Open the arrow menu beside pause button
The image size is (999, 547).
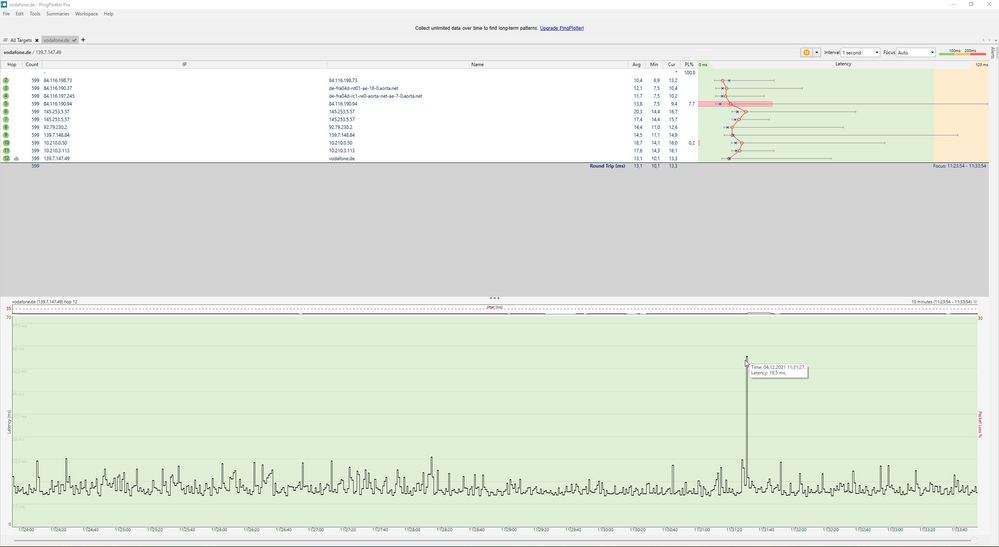pos(817,52)
